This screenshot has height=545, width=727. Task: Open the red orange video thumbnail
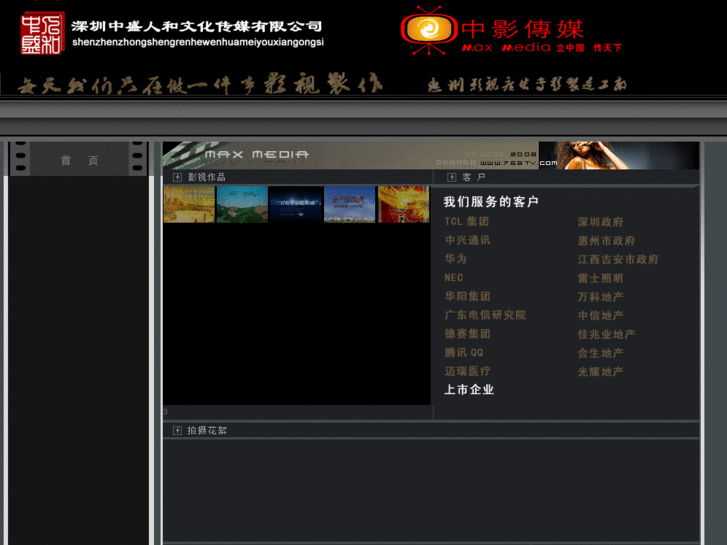[x=404, y=205]
